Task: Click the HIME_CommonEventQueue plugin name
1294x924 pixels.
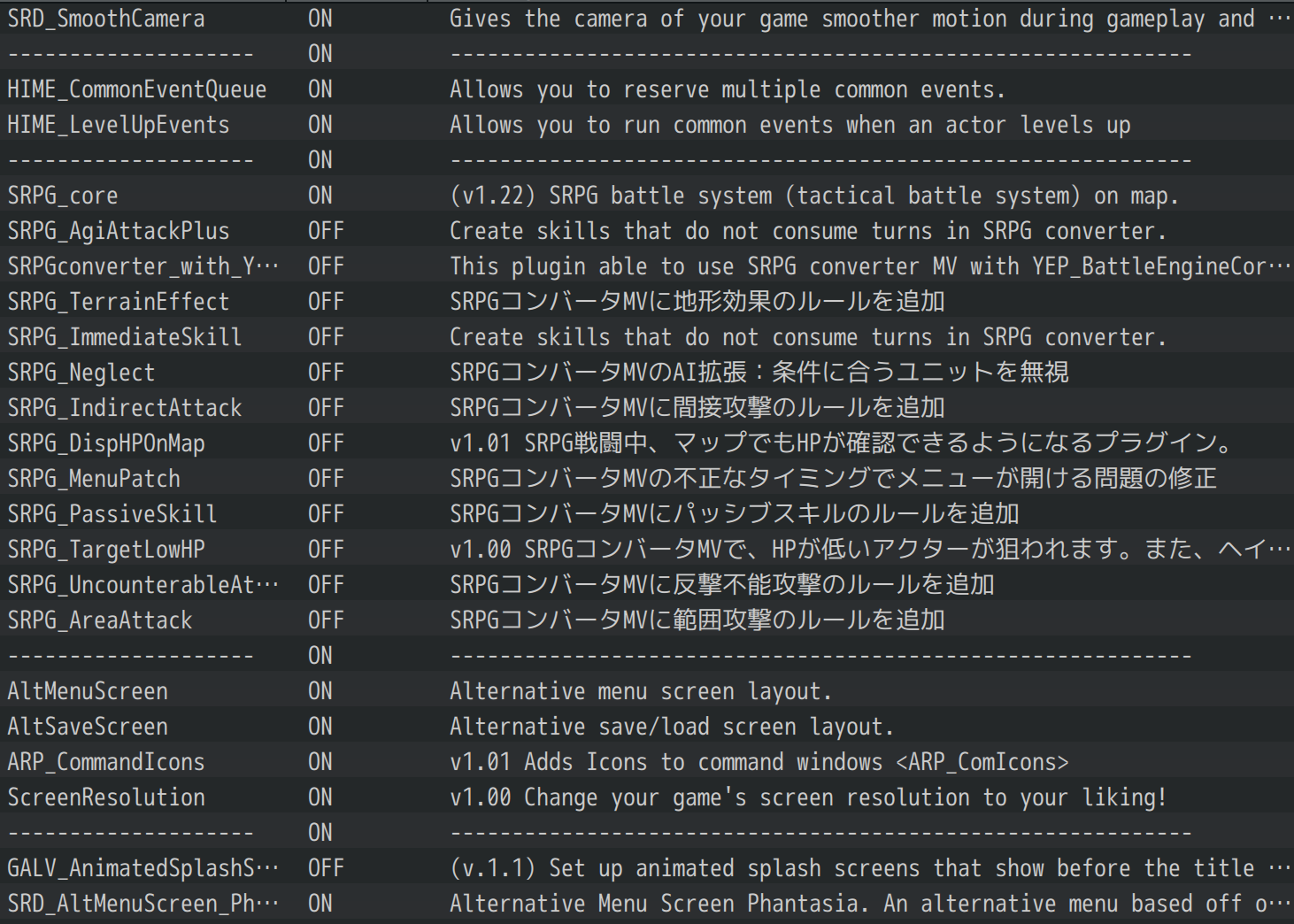Action: (137, 89)
